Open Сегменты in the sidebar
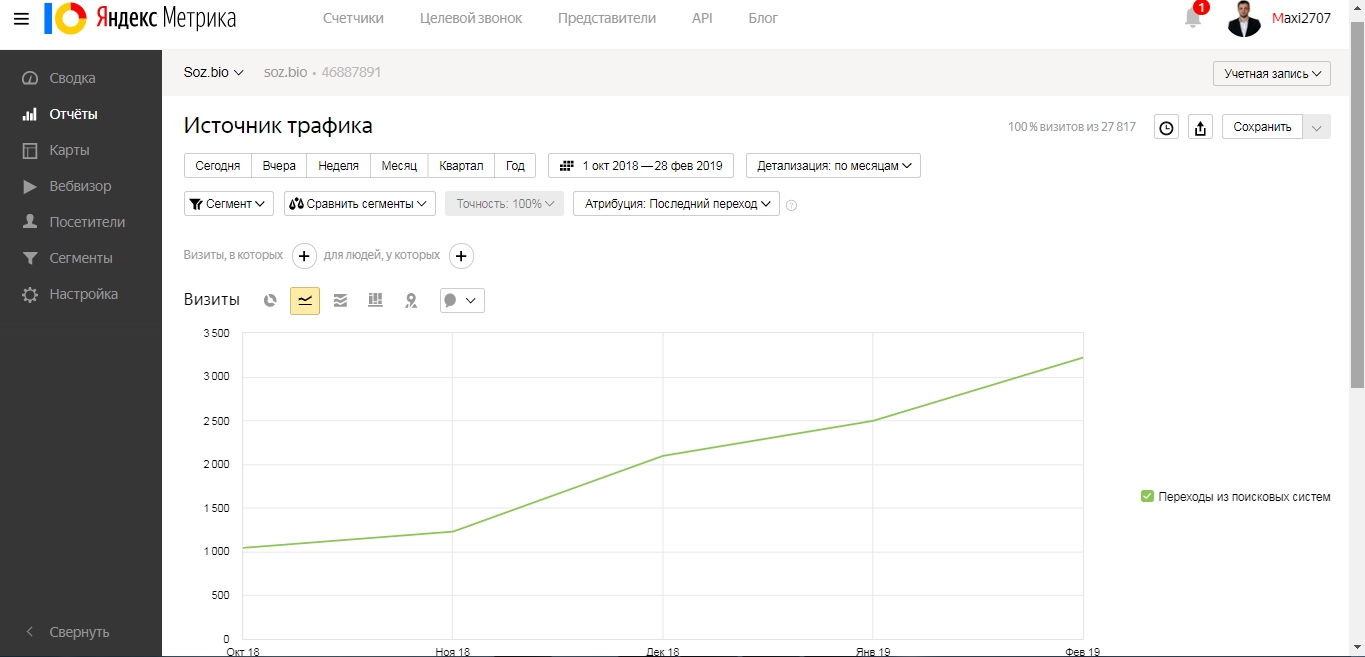 point(80,258)
